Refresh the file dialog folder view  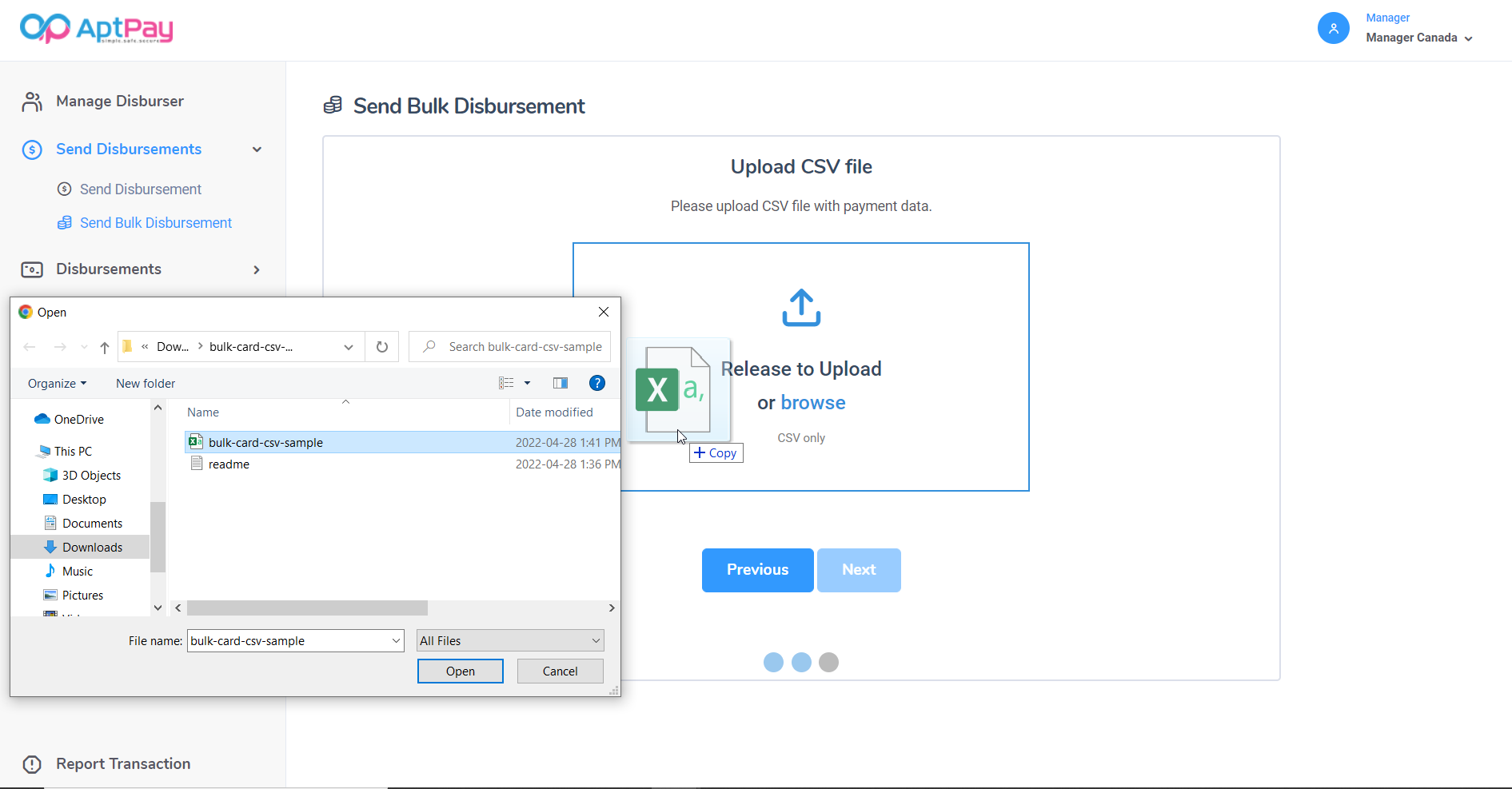coord(382,347)
